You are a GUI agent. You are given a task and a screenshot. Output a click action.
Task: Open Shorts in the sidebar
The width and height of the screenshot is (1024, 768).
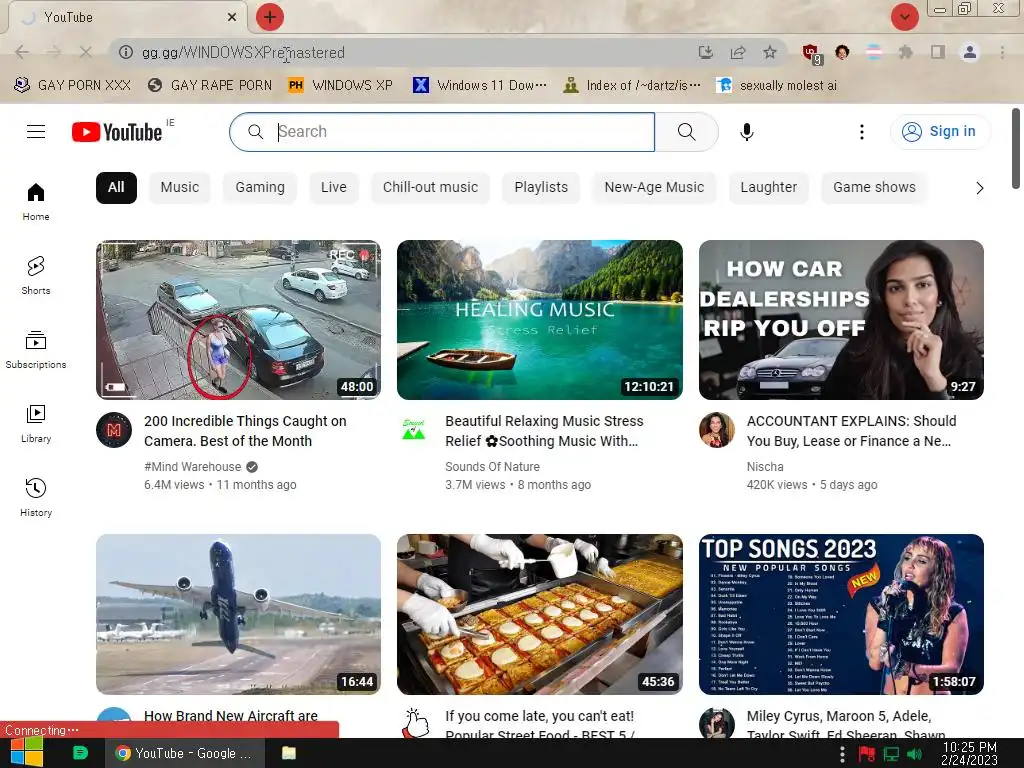[x=36, y=276]
